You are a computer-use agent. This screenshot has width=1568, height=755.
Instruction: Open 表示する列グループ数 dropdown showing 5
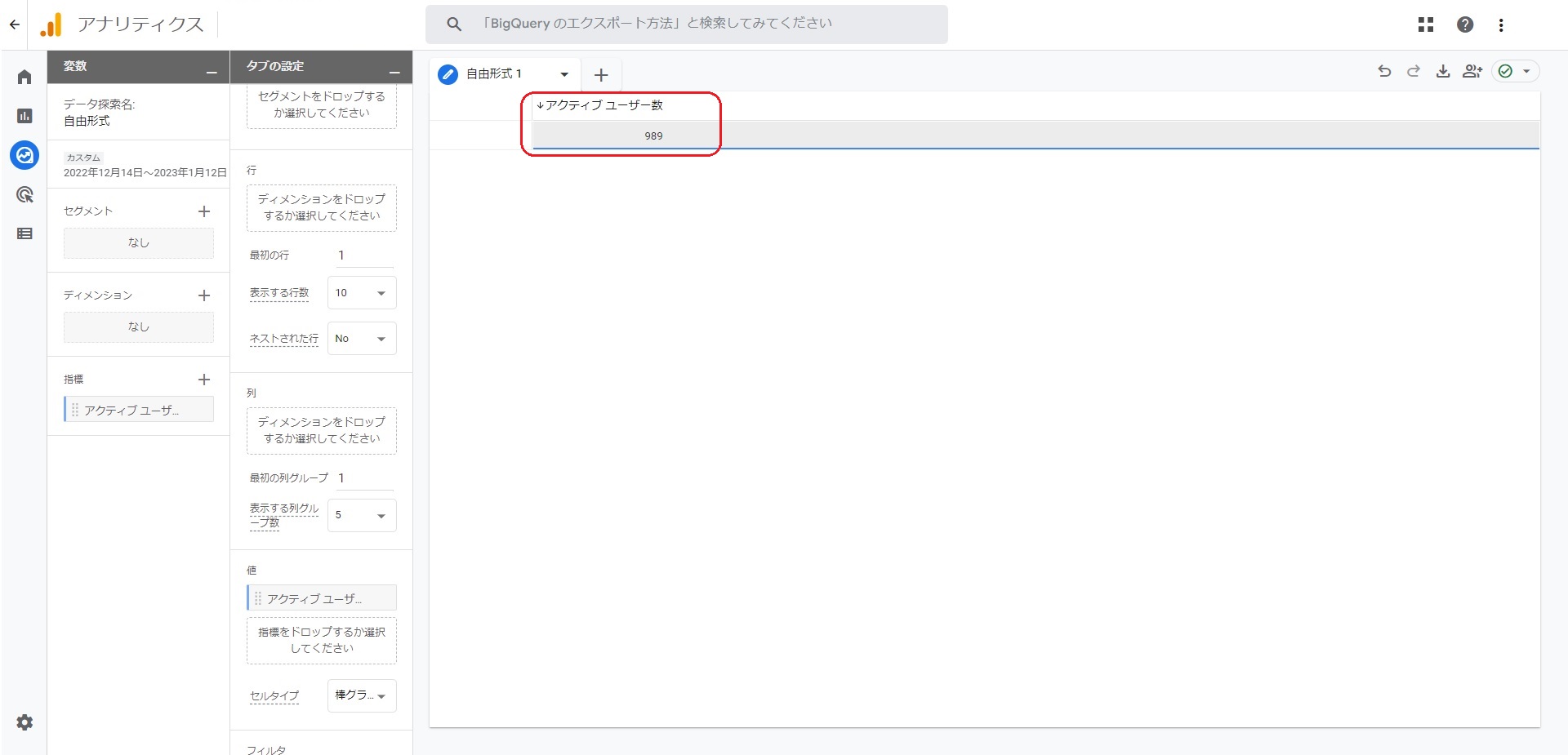362,515
